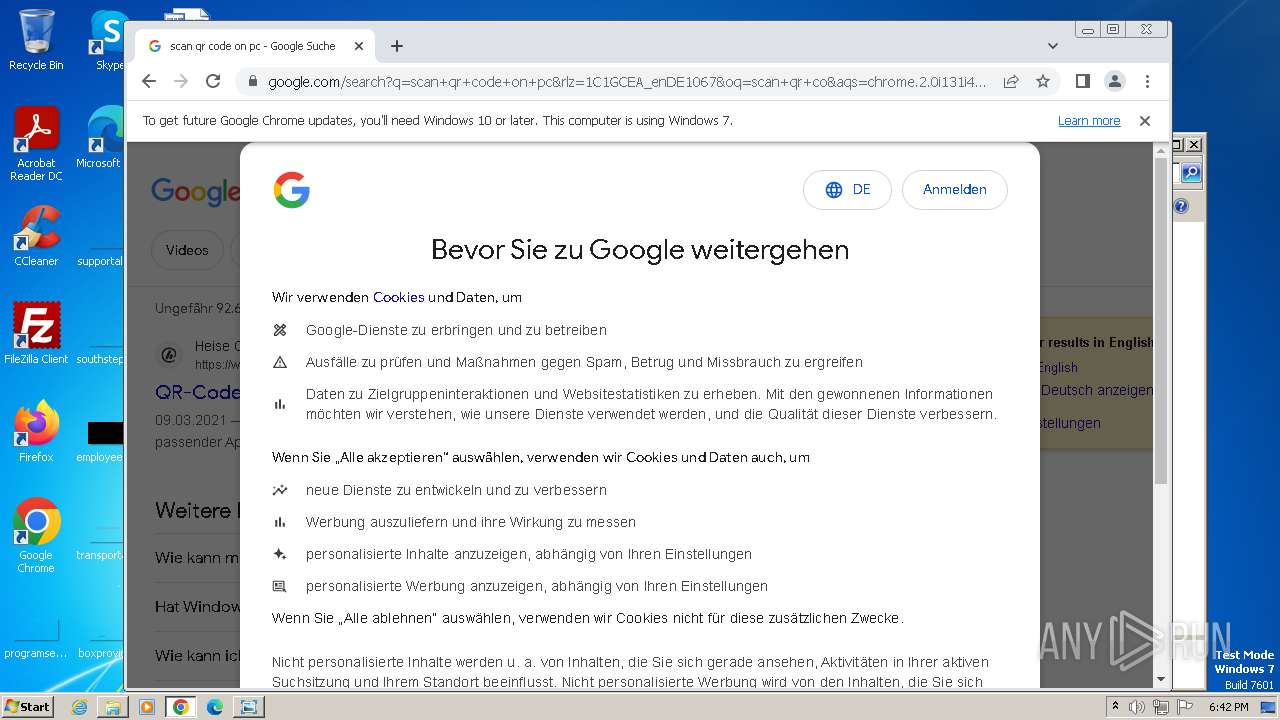Viewport: 1280px width, 720px height.
Task: Click the Anmelden button
Action: (955, 190)
